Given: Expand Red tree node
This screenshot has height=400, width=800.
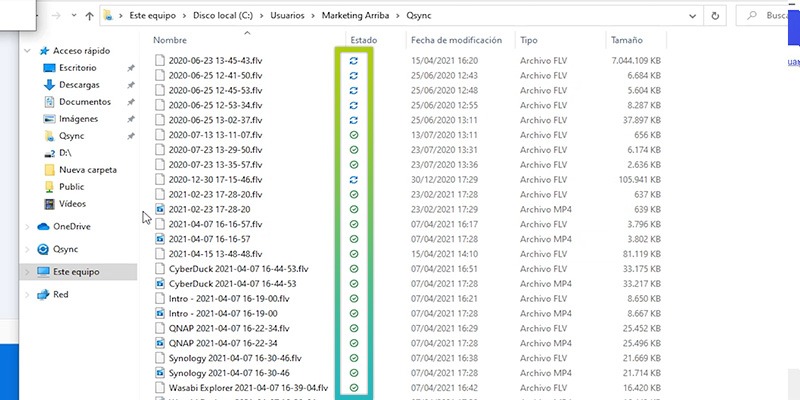Looking at the screenshot, I should [28, 294].
